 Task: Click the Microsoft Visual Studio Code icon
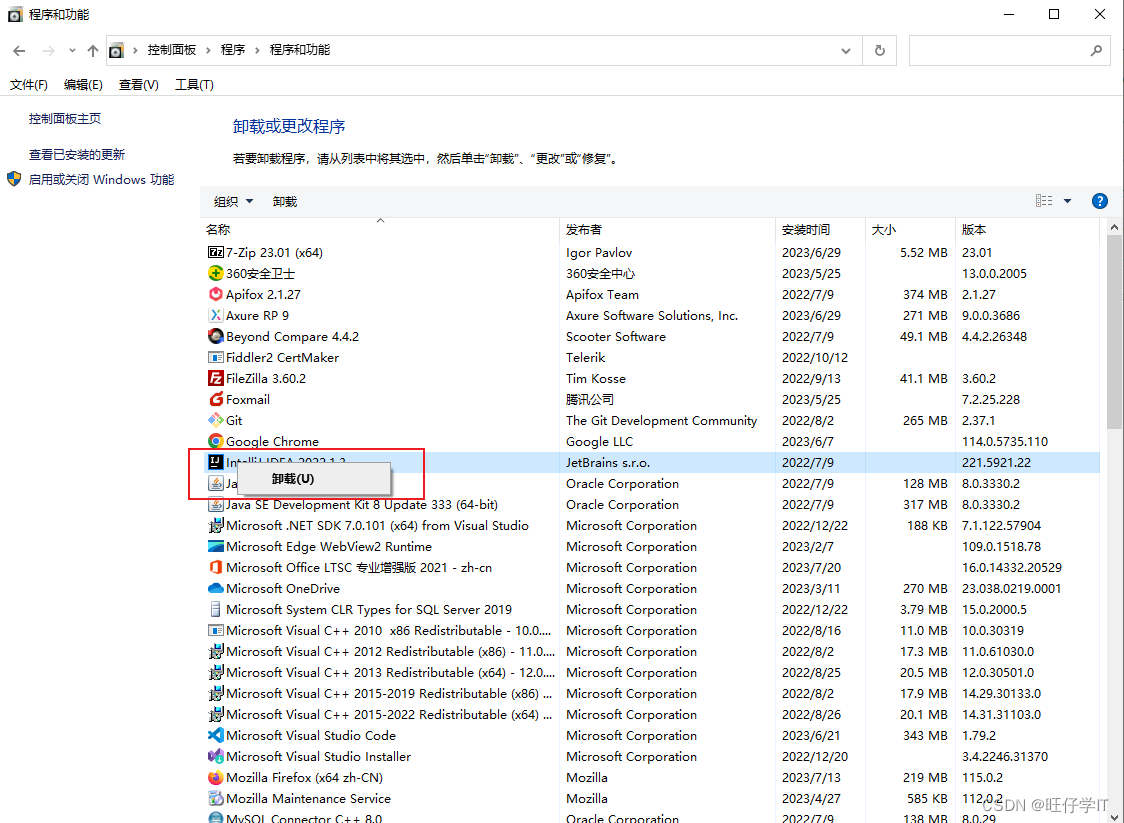(215, 735)
